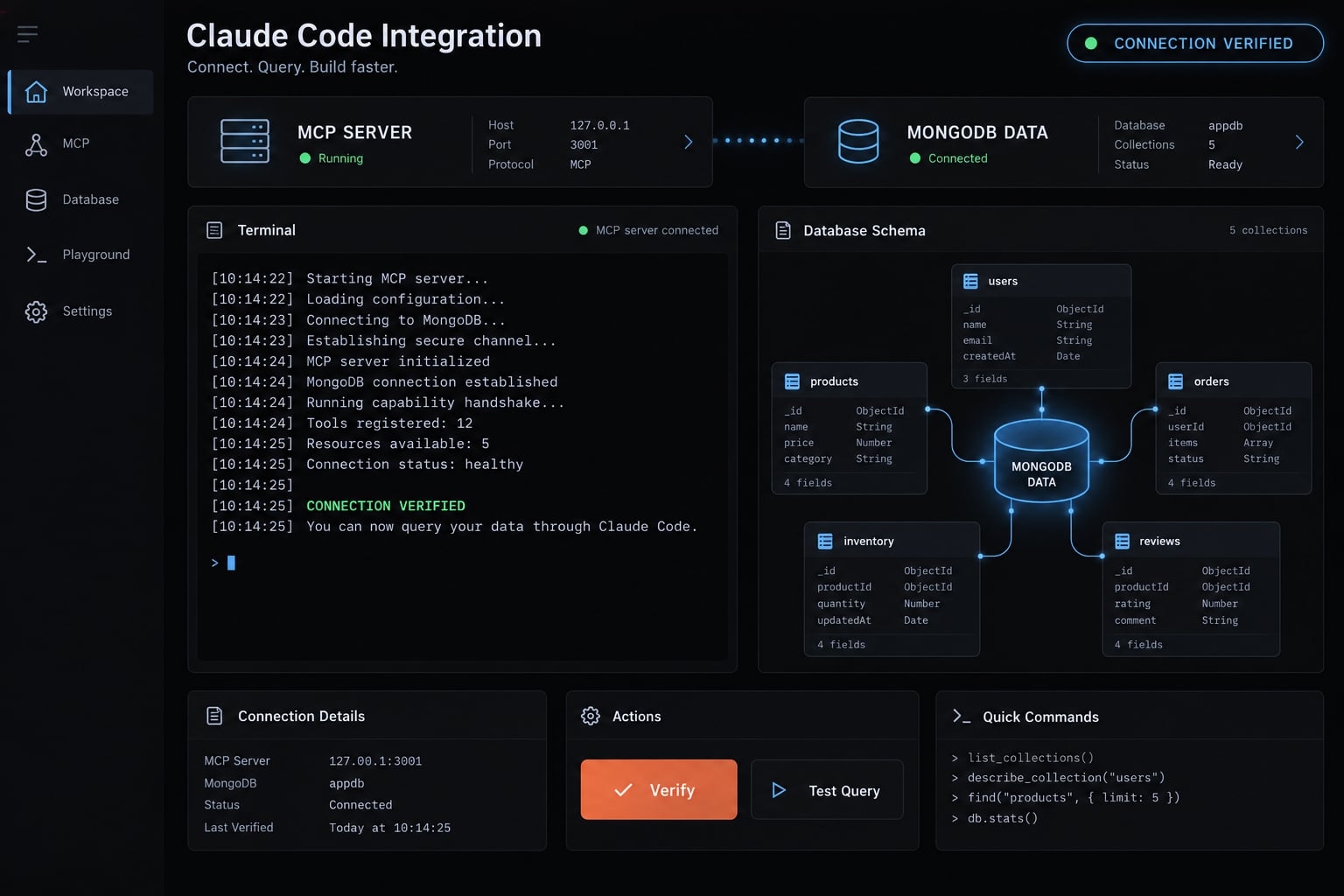Click the "127.00.1:3001" MCP Server value
The width and height of the screenshot is (1344, 896).
click(375, 761)
